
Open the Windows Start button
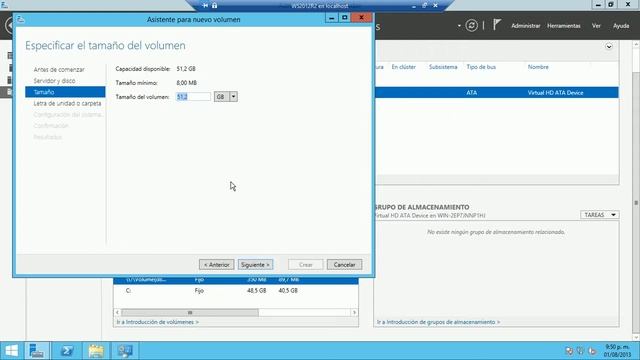pyautogui.click(x=11, y=351)
